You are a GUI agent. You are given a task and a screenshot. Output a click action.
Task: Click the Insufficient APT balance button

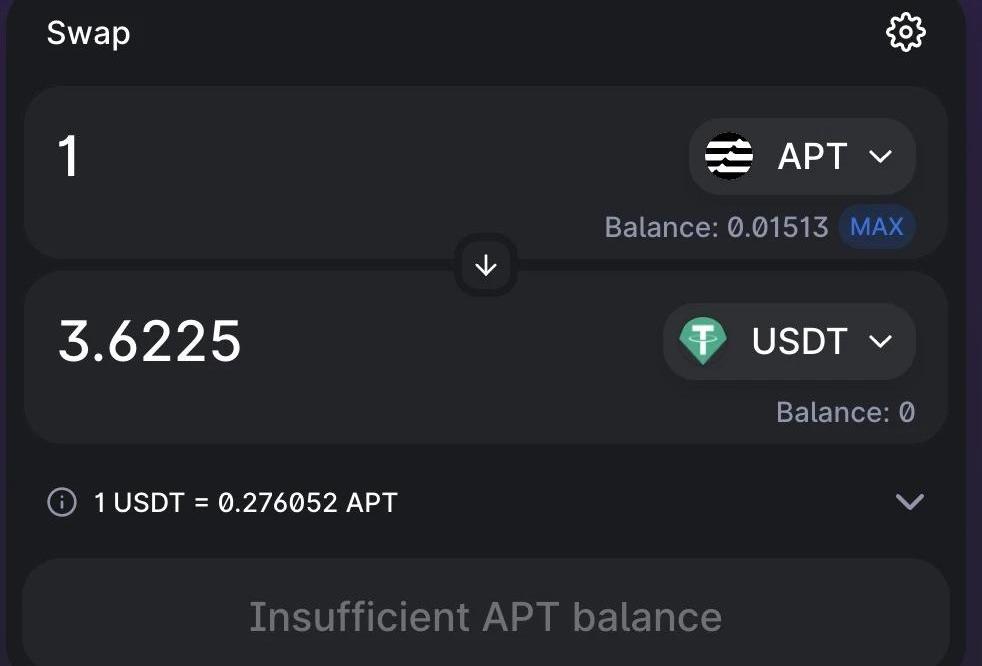(x=486, y=616)
